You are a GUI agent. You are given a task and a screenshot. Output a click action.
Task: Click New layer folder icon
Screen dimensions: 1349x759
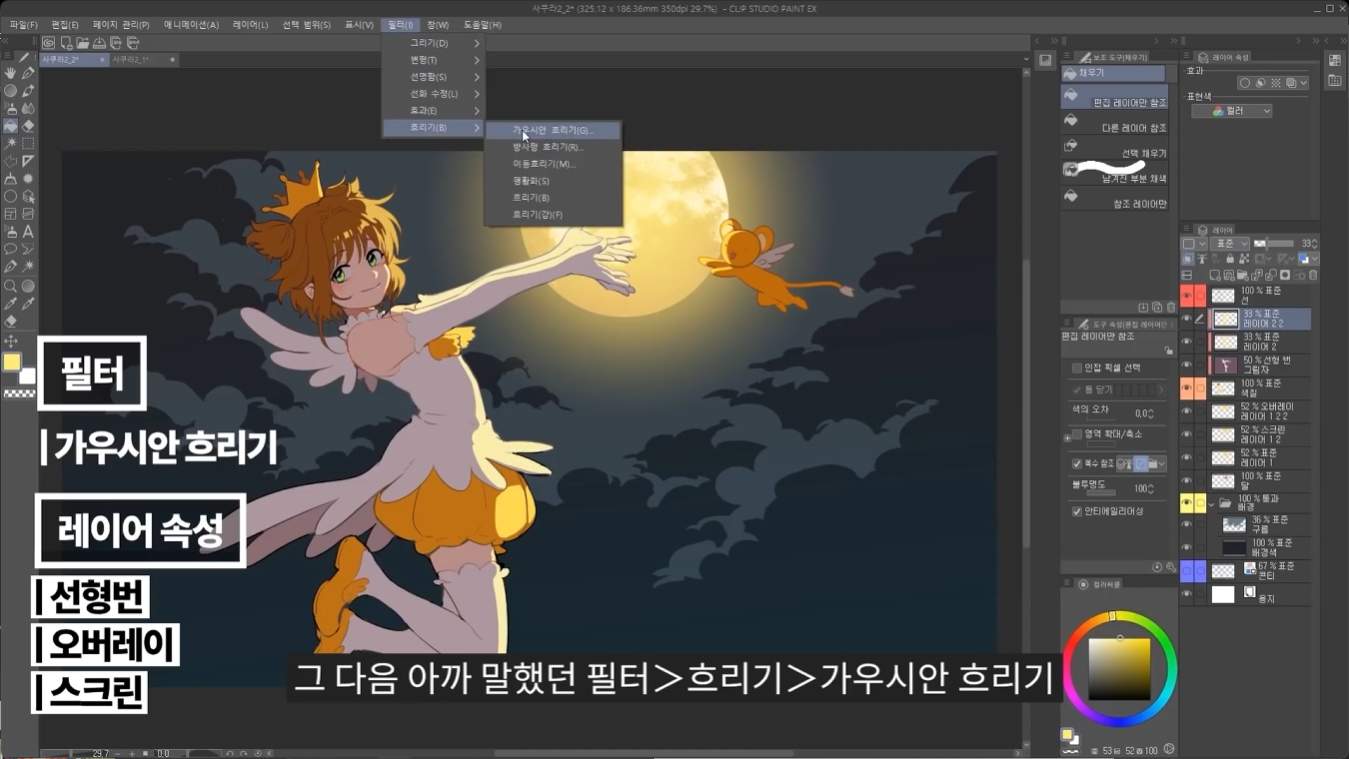1243,275
